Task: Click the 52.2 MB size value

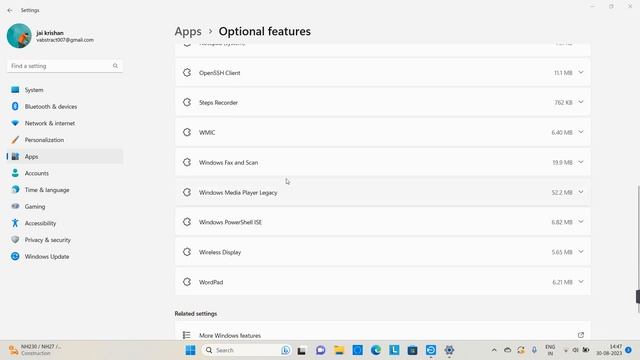Action: pos(562,193)
